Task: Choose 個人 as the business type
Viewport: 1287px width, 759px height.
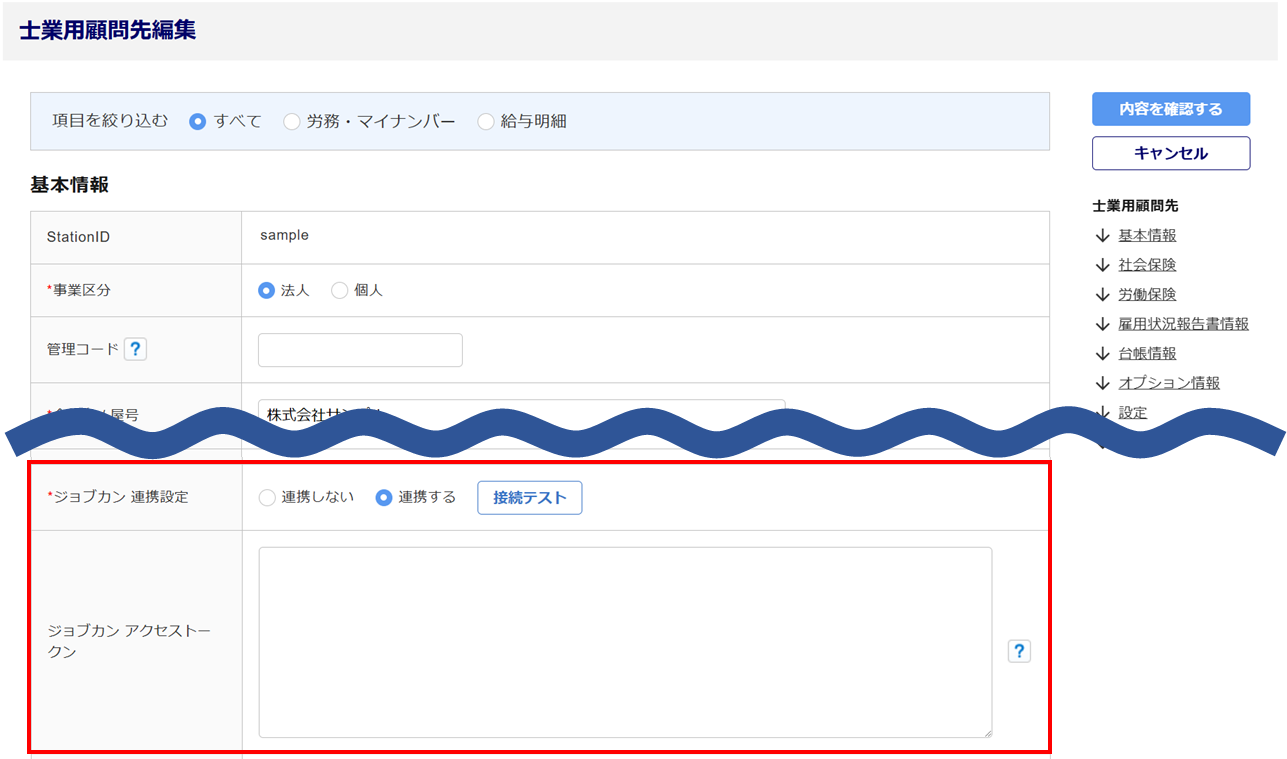Action: 339,290
